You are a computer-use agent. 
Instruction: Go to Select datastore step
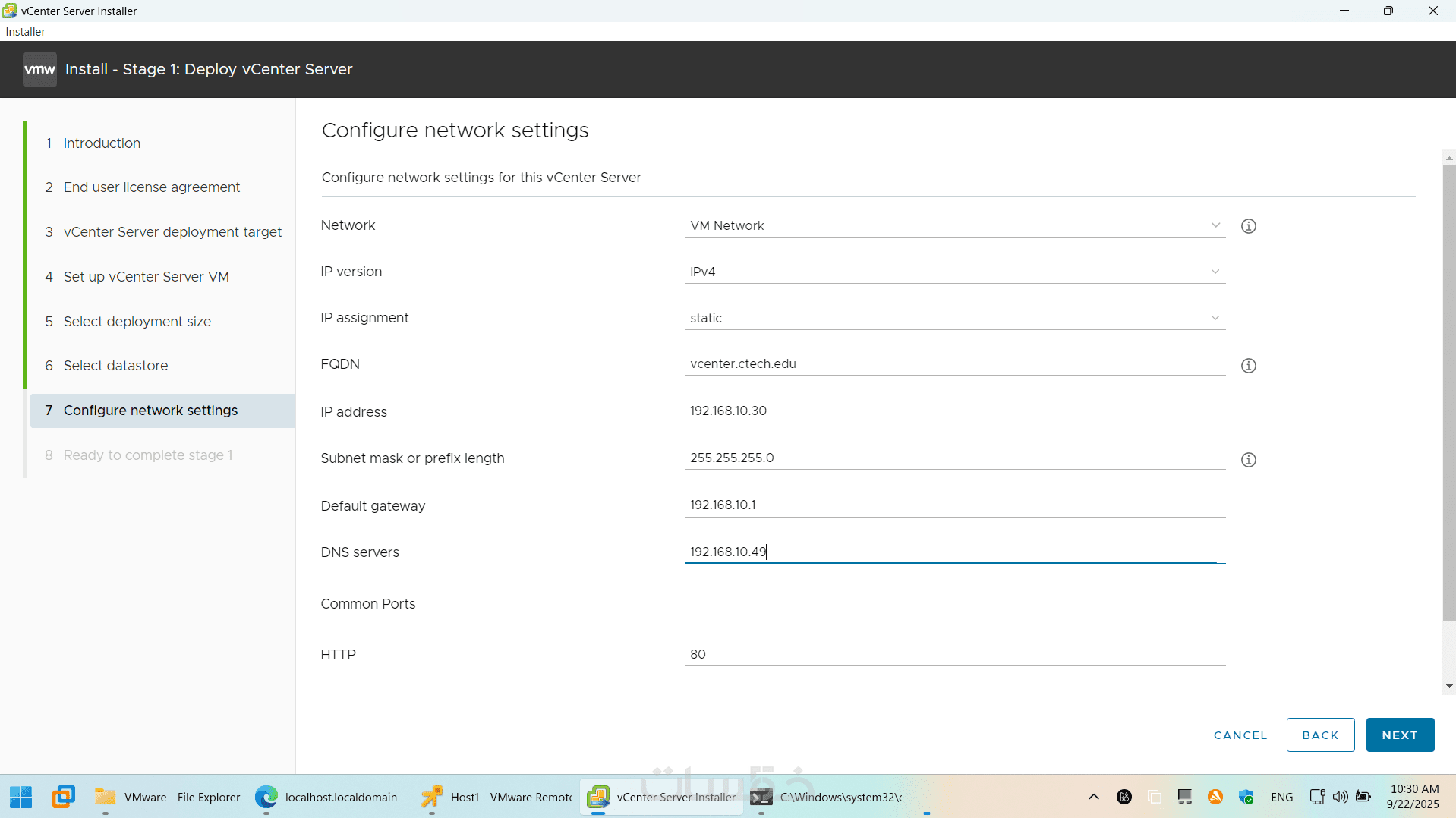pyautogui.click(x=115, y=366)
